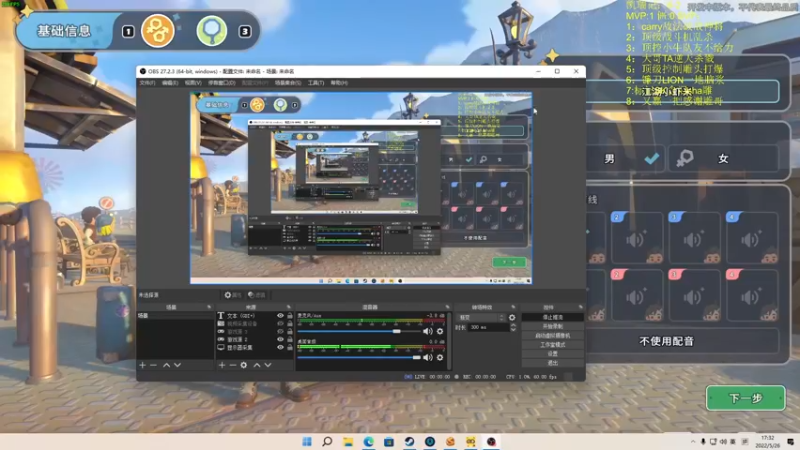Screen dimensions: 800x450
Task: Choose blue voice option number 4
Action: tap(752, 238)
